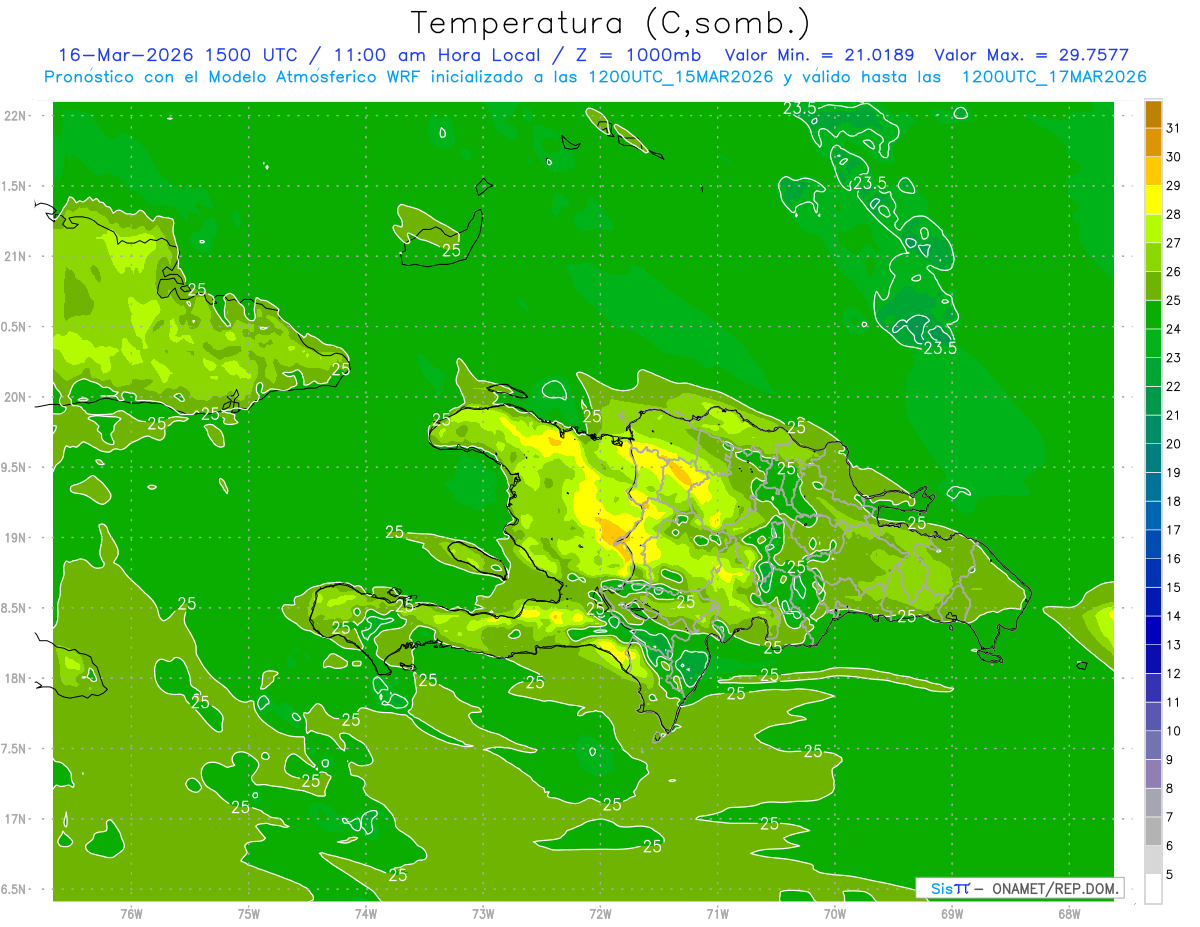Image resolution: width=1200 pixels, height=927 pixels.
Task: Click the legend scale value '12'
Action: (1174, 673)
